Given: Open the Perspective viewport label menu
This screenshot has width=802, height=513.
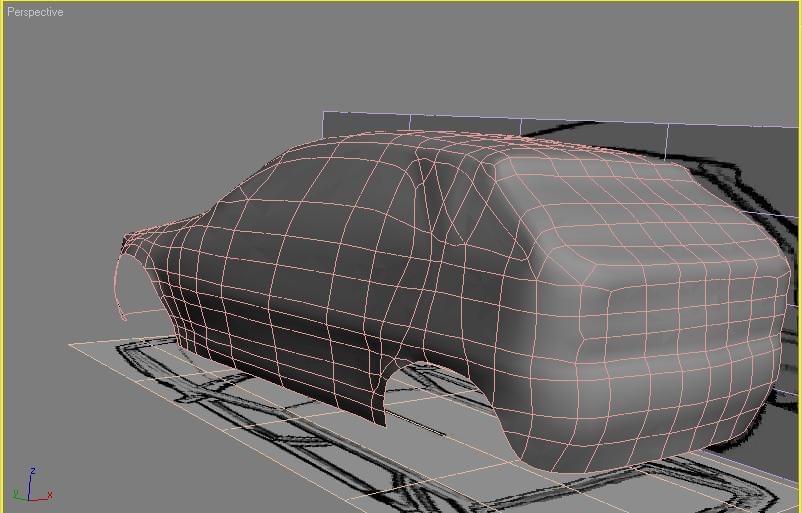Looking at the screenshot, I should (35, 12).
